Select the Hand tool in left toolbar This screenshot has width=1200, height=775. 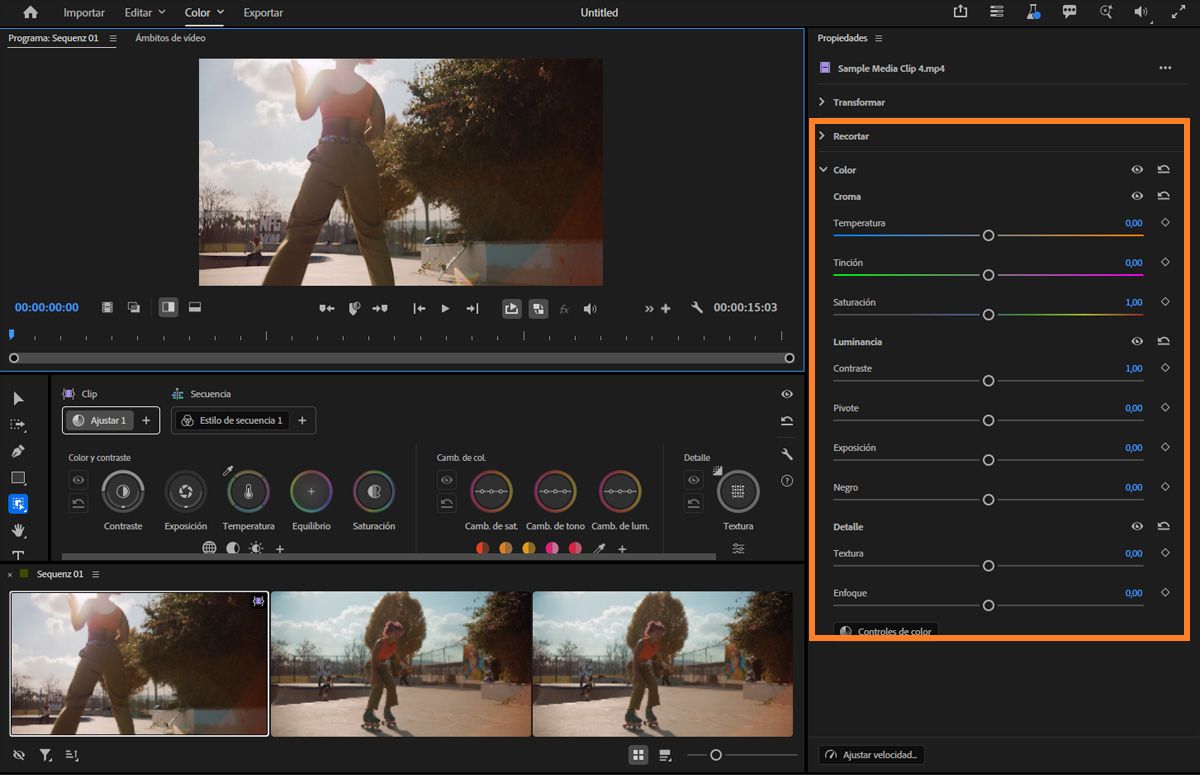pos(18,530)
